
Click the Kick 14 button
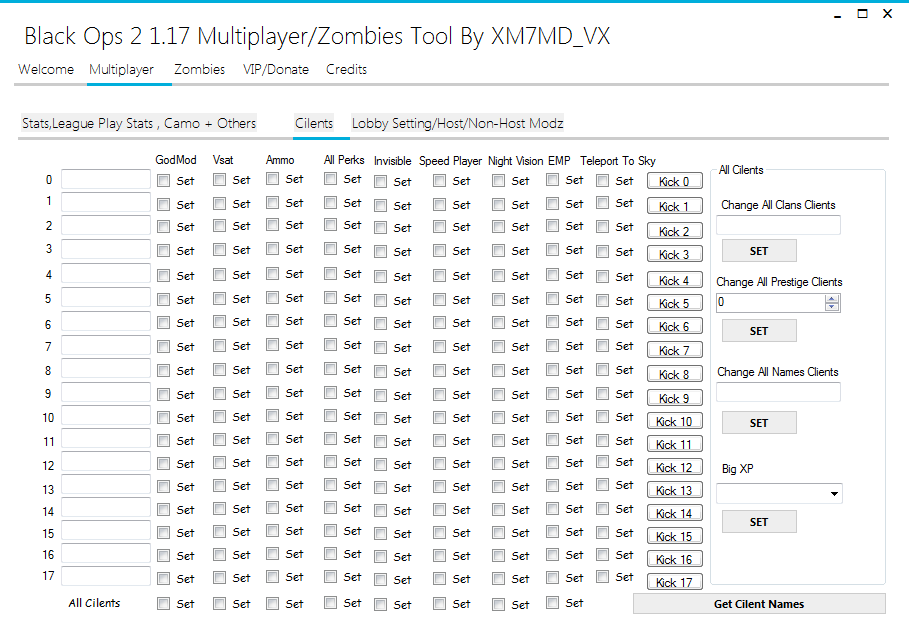coord(674,513)
